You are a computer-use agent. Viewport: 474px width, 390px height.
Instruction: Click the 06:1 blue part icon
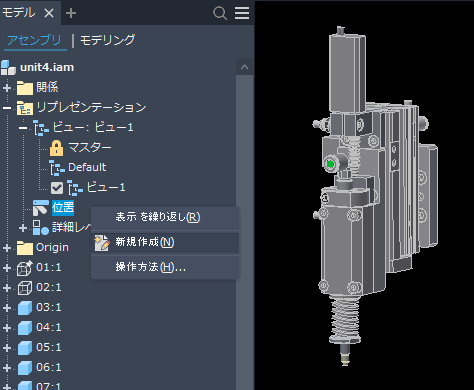pyautogui.click(x=25, y=368)
